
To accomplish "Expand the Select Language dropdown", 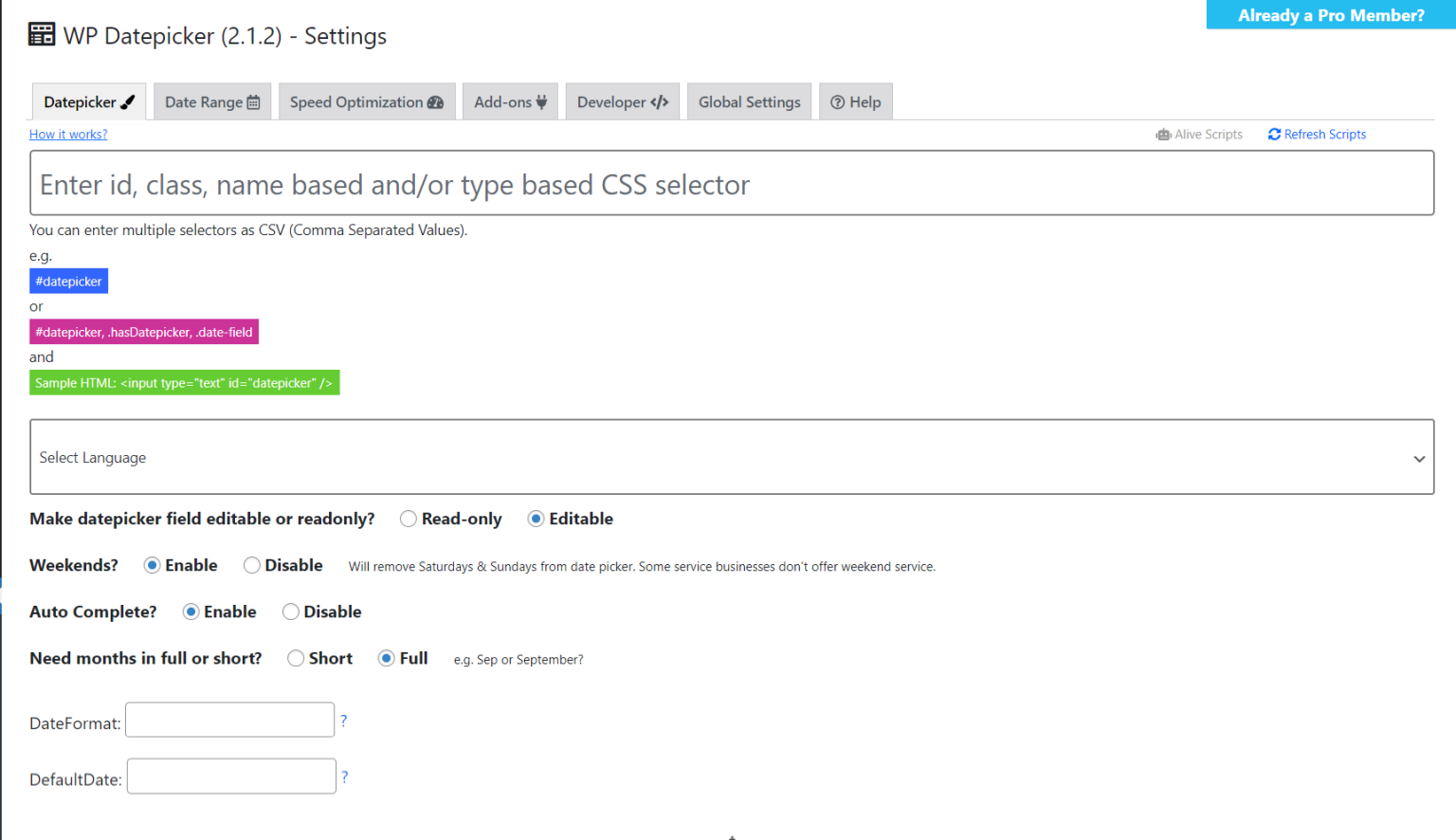I will pos(731,457).
